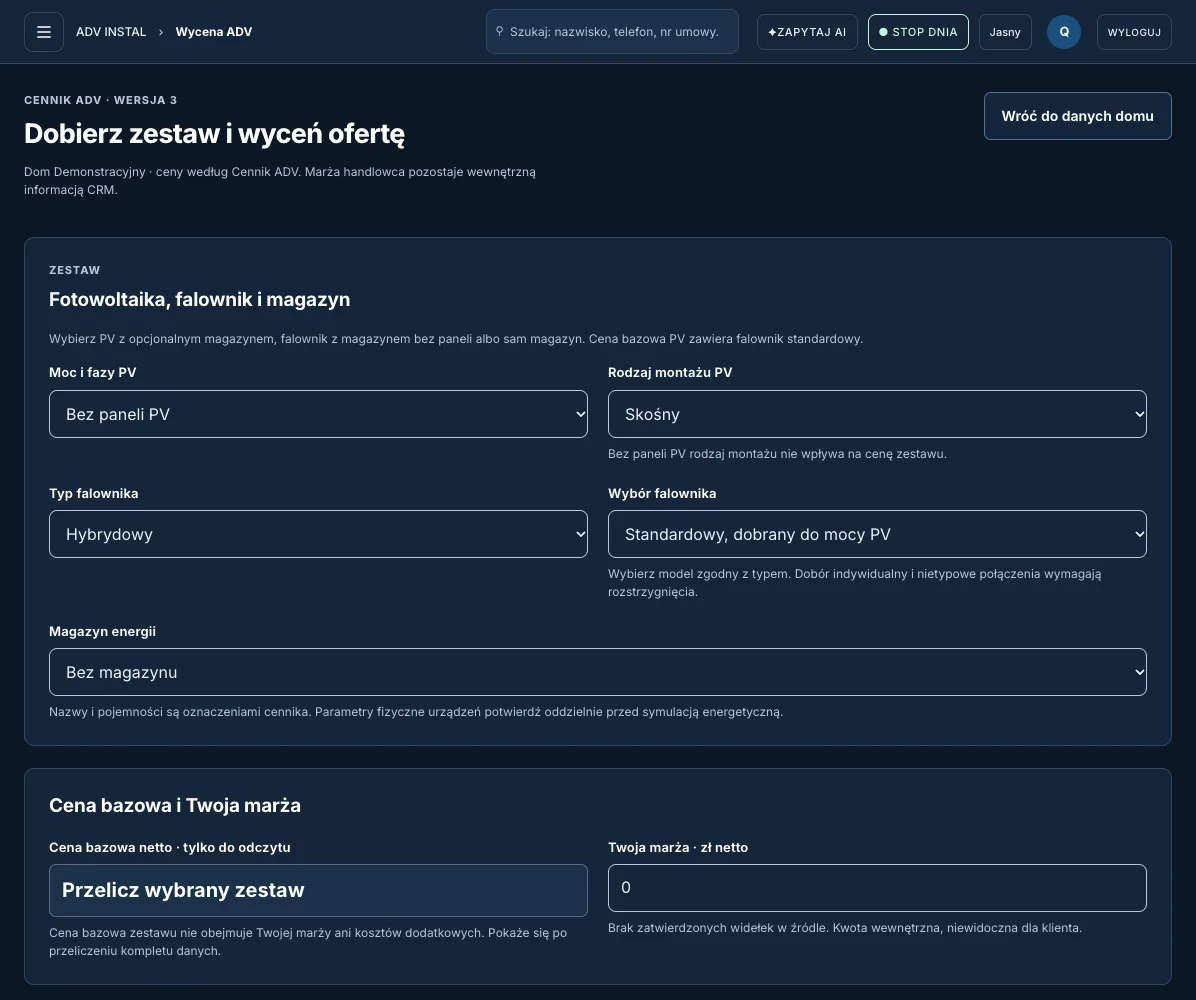
Task: Click the 'Rodzaj montażu PV' label
Action: [x=670, y=372]
